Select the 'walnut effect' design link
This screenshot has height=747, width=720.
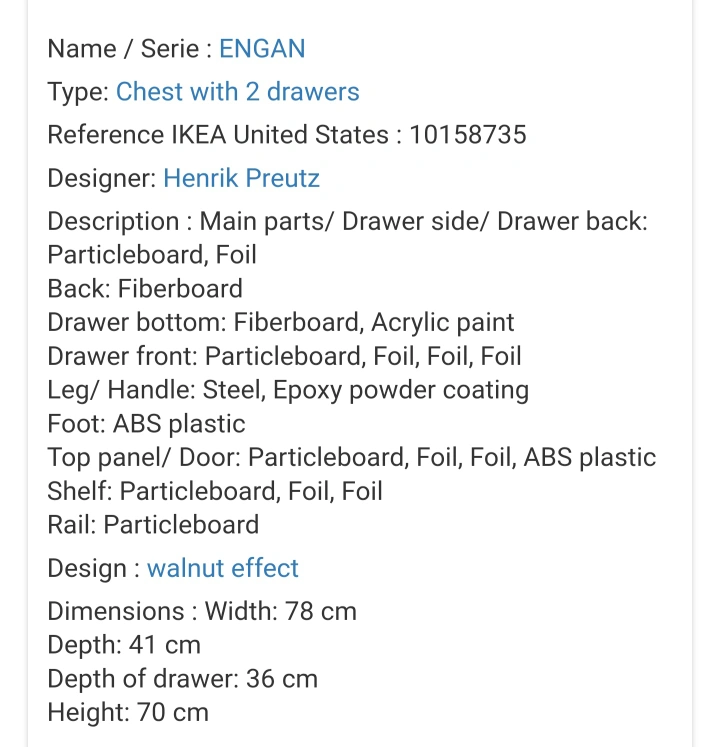[x=222, y=568]
